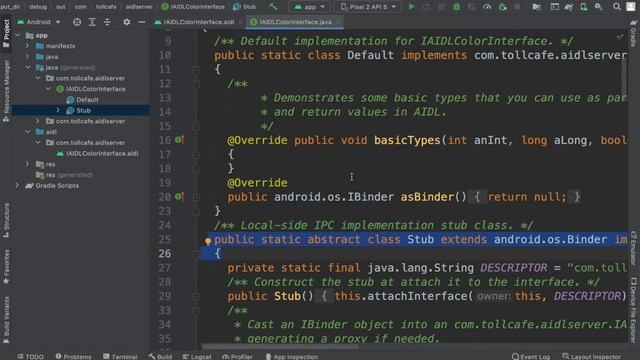Image resolution: width=640 pixels, height=360 pixels.
Task: Open the Terminal tool window
Action: pos(120,356)
